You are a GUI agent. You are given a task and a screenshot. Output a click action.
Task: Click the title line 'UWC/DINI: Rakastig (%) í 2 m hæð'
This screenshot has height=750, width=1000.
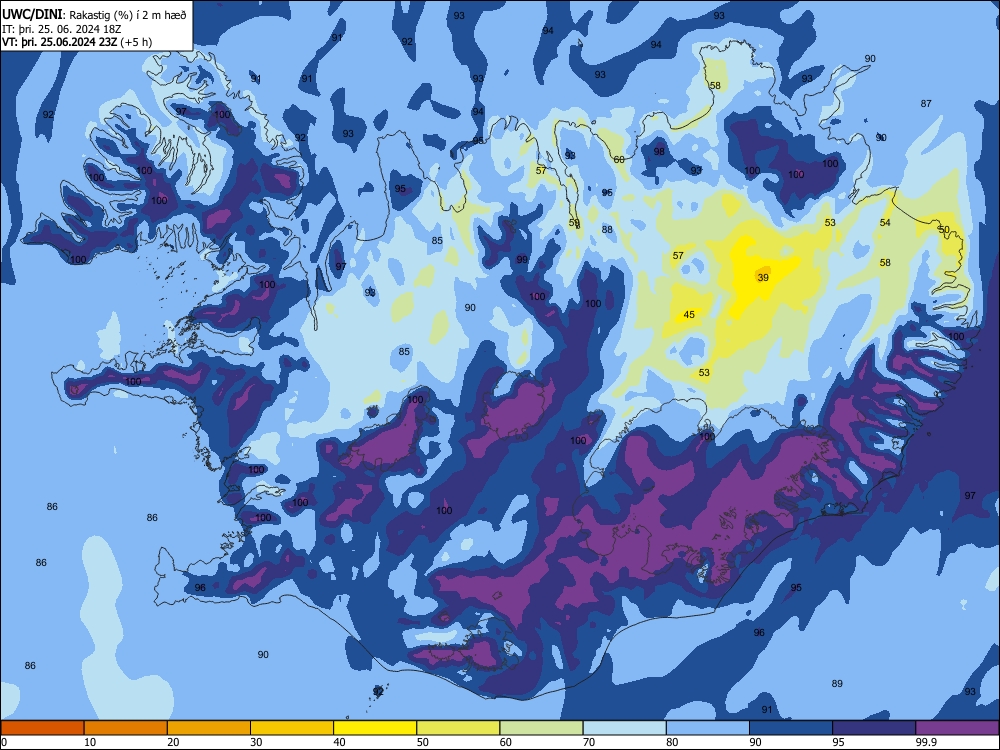(94, 15)
